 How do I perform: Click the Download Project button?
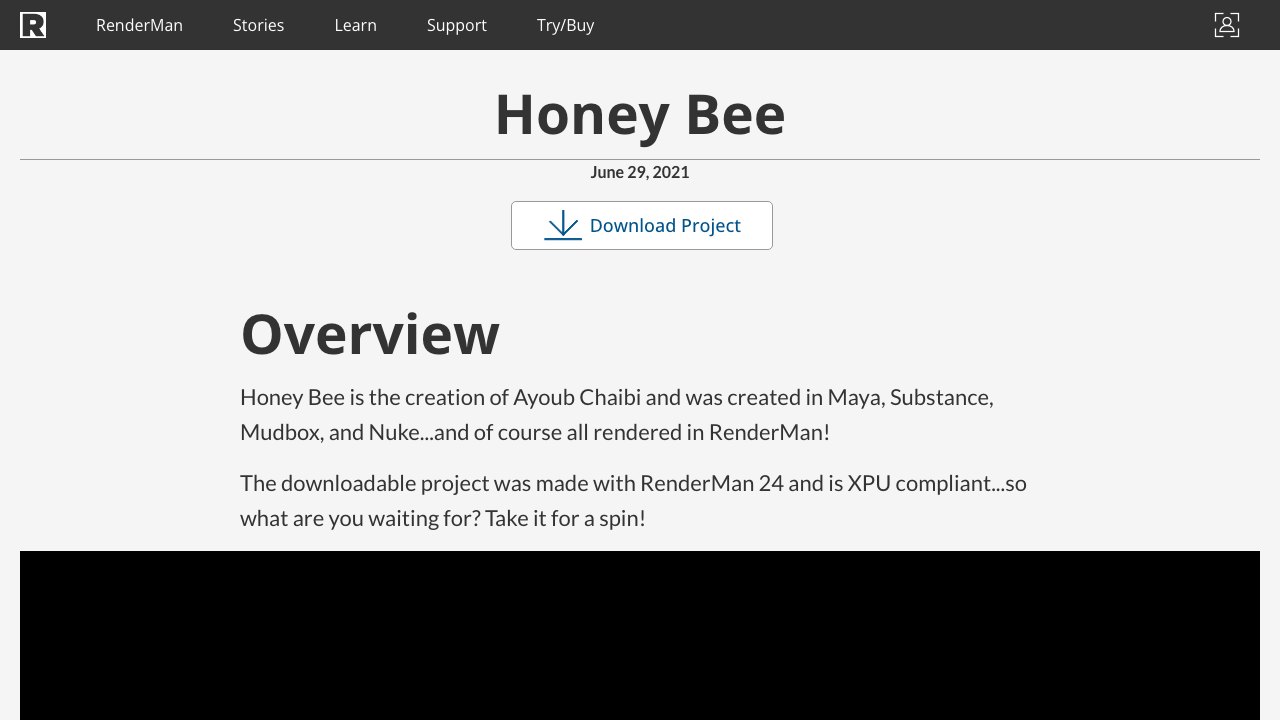tap(642, 225)
